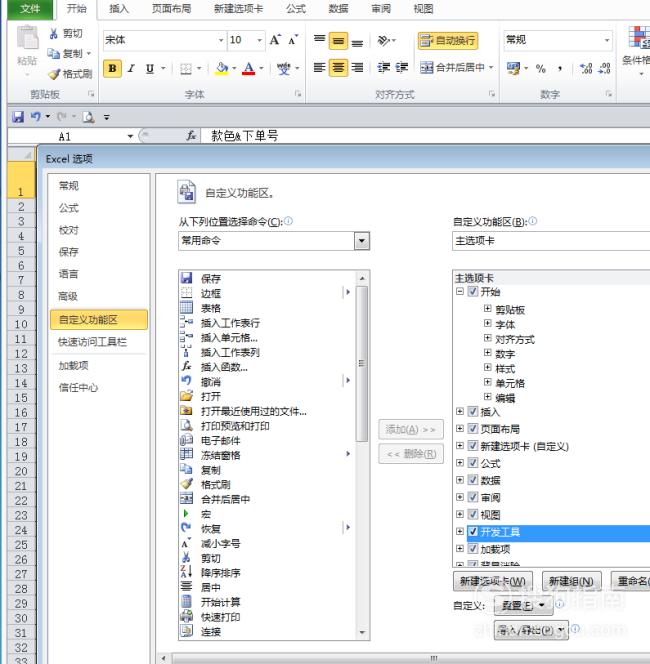Screen dimensions: 650x664
Task: Collapse the 开始 tree node
Action: click(x=460, y=291)
